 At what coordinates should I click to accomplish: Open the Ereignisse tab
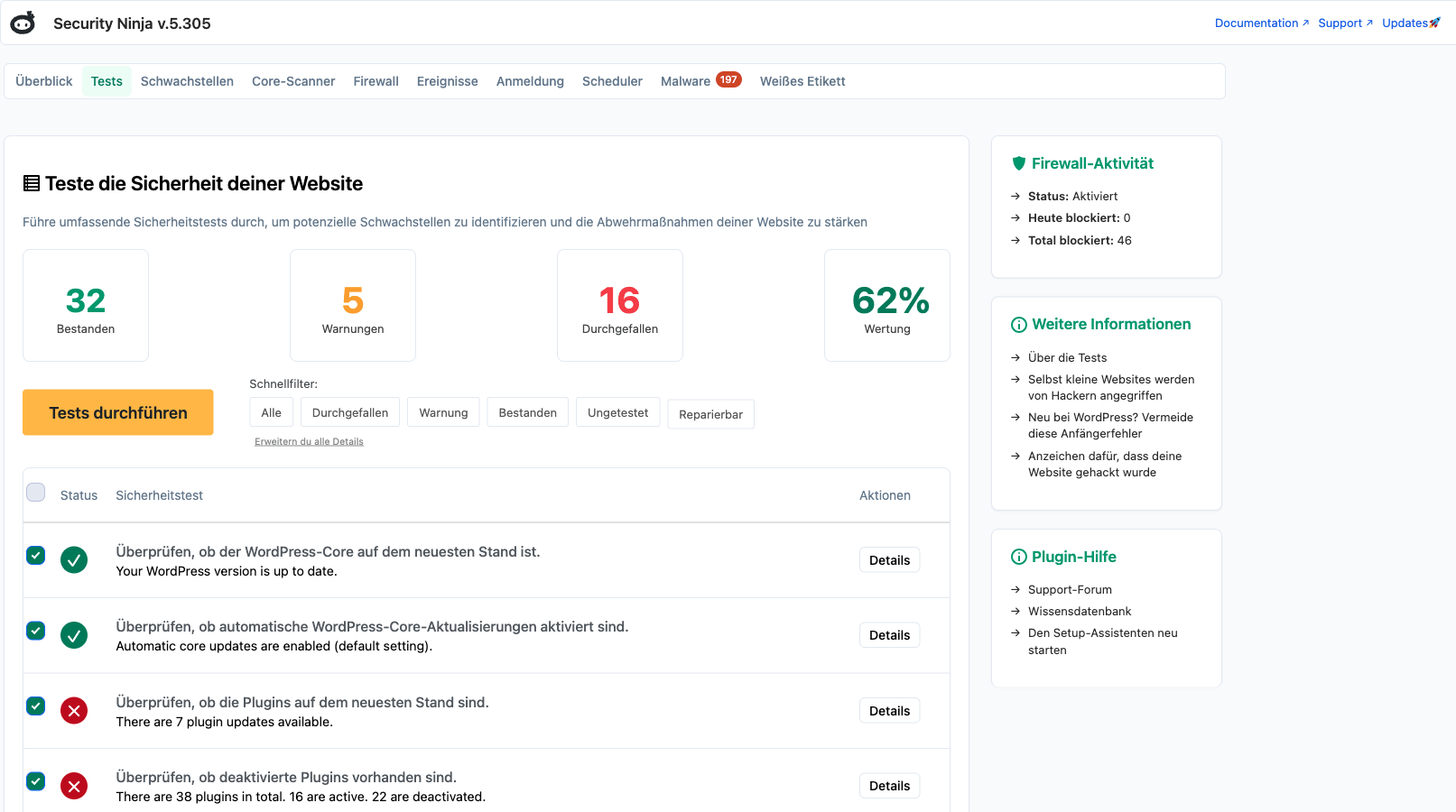click(x=448, y=81)
